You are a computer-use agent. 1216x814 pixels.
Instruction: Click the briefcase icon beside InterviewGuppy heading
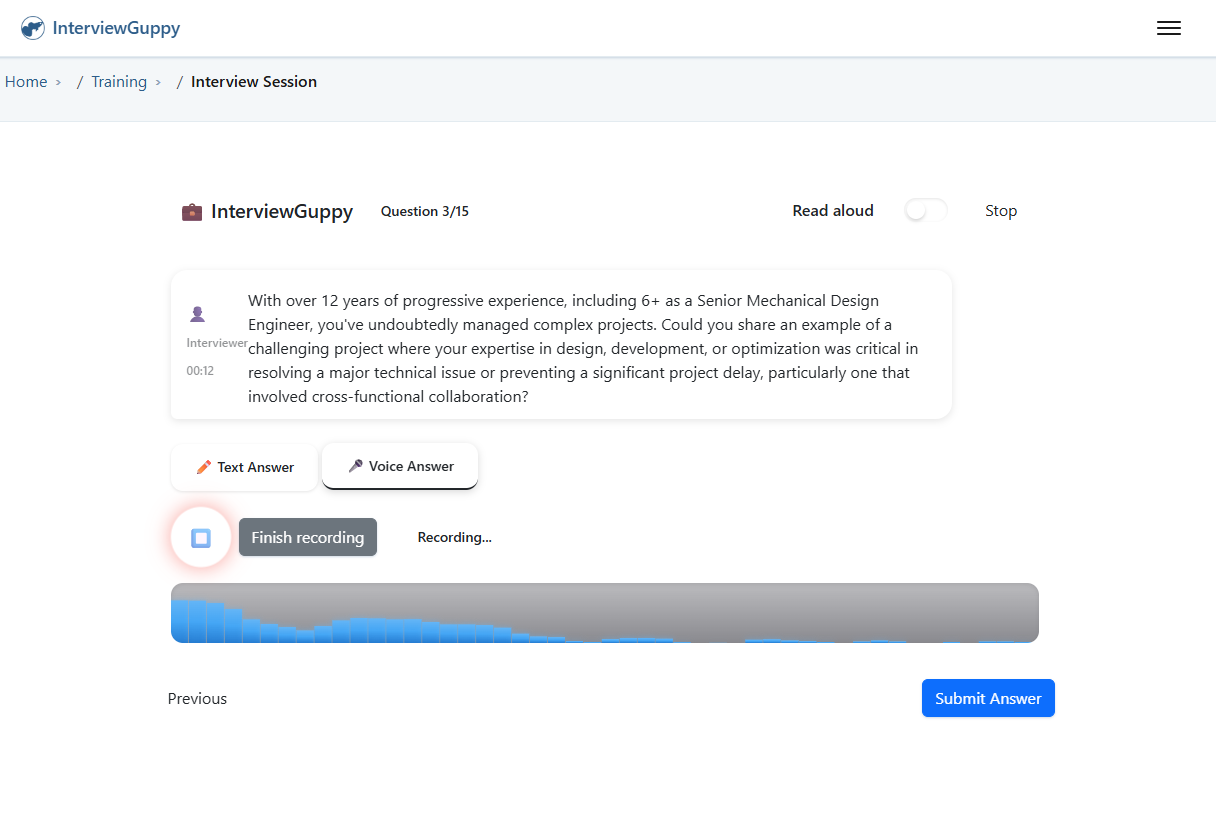pyautogui.click(x=191, y=211)
